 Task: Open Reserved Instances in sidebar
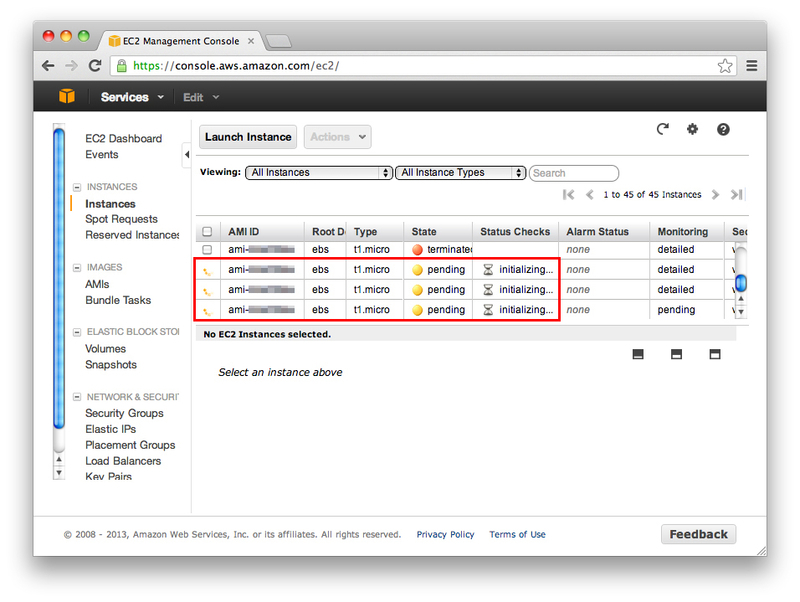pyautogui.click(x=132, y=235)
